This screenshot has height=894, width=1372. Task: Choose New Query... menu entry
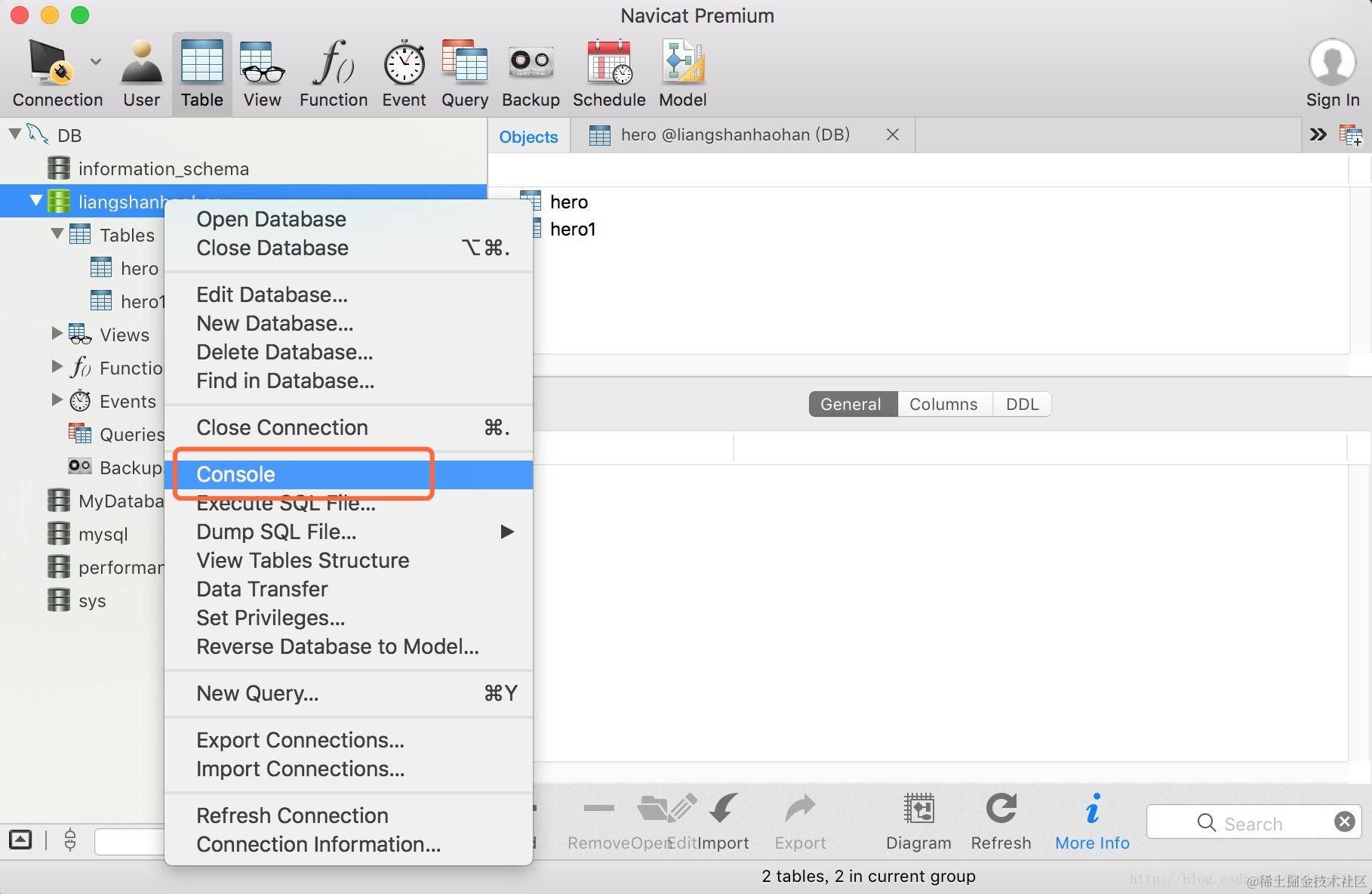(349, 693)
